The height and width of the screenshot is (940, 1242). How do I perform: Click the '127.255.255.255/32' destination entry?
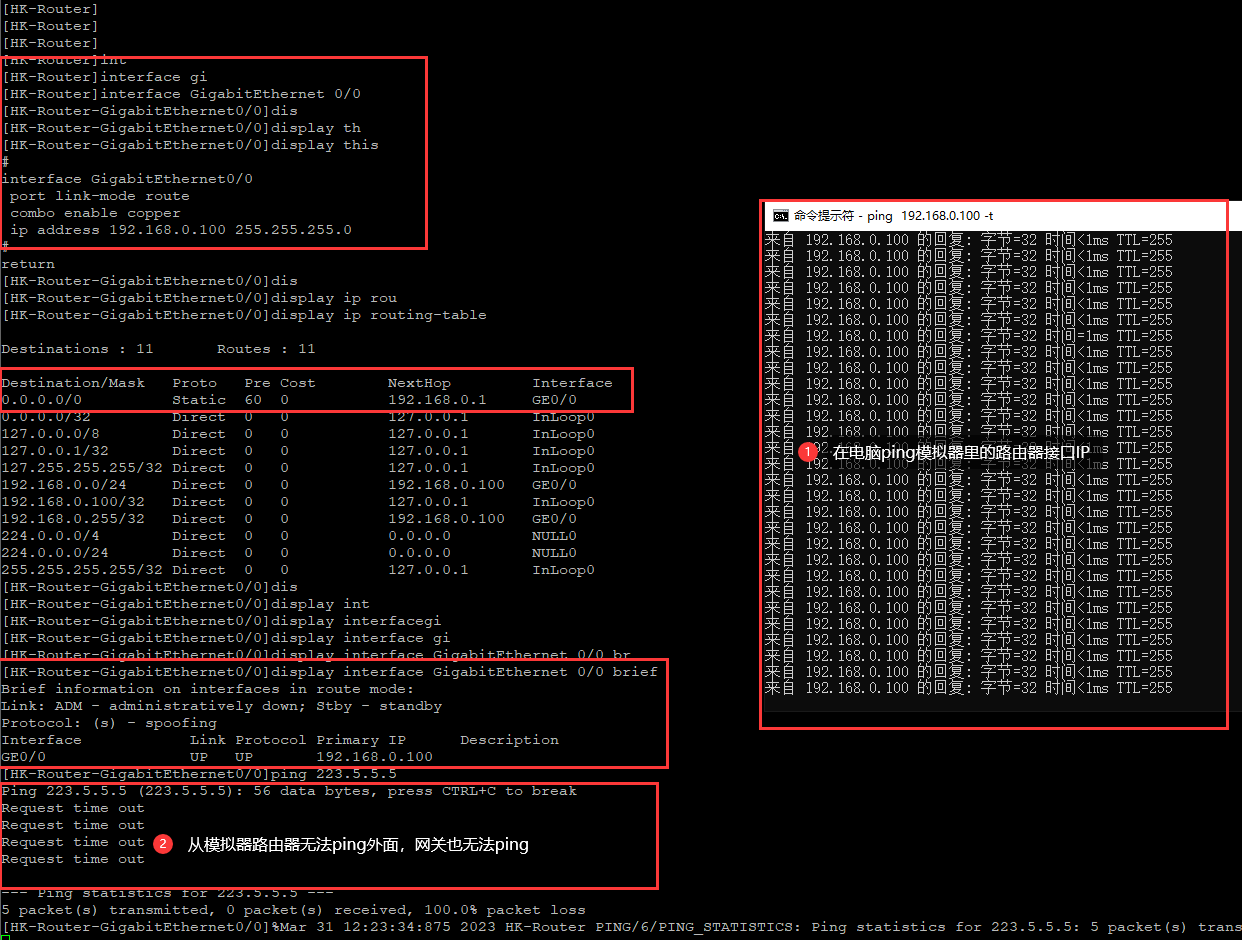82,468
